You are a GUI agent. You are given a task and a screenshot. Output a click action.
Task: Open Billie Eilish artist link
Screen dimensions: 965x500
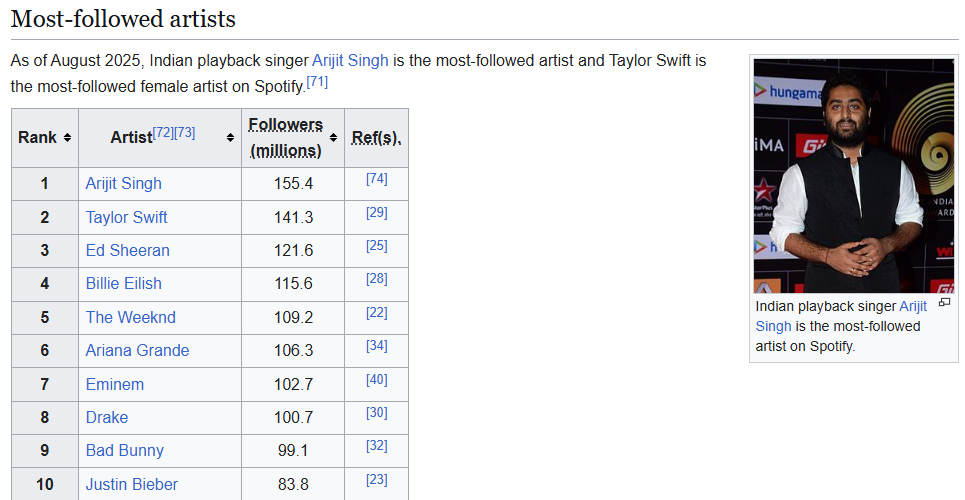pos(123,283)
